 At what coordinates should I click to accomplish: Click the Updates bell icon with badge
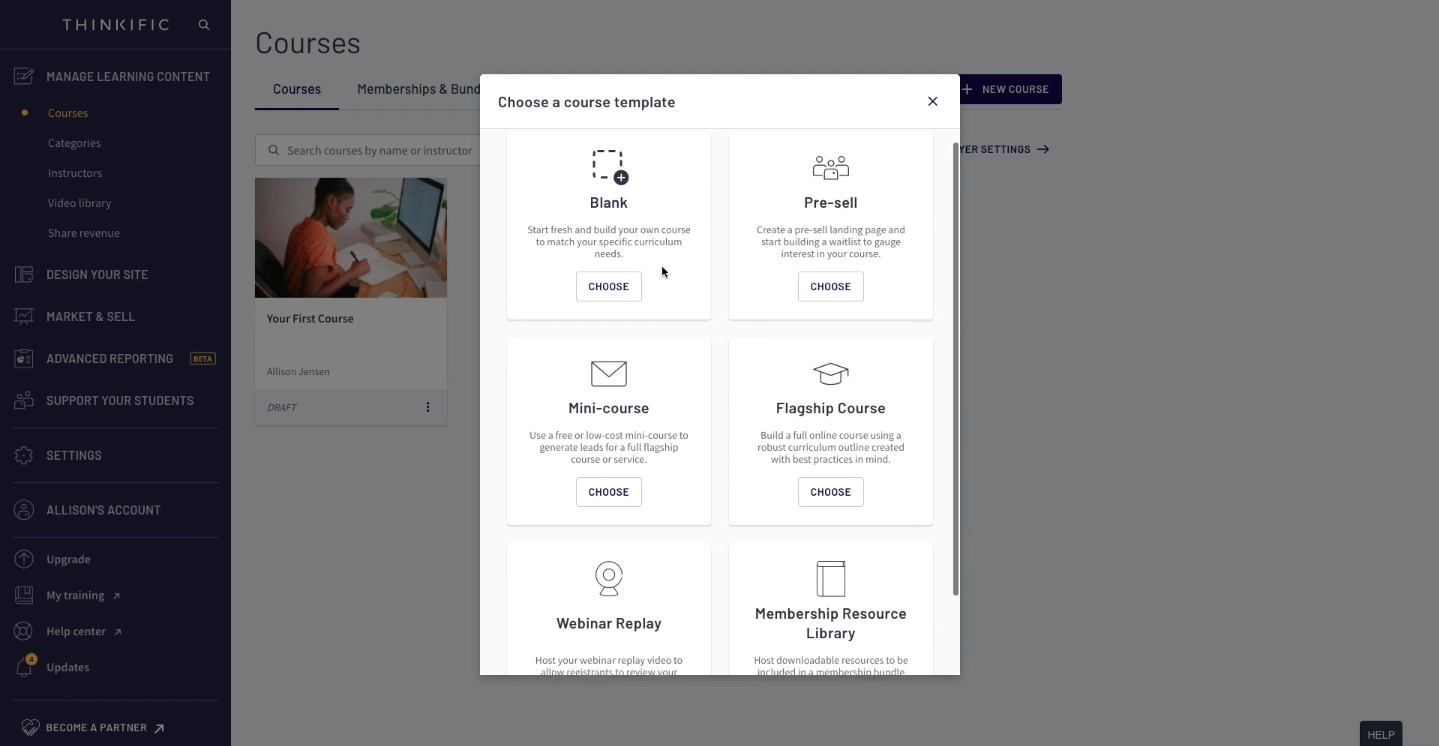coord(24,667)
